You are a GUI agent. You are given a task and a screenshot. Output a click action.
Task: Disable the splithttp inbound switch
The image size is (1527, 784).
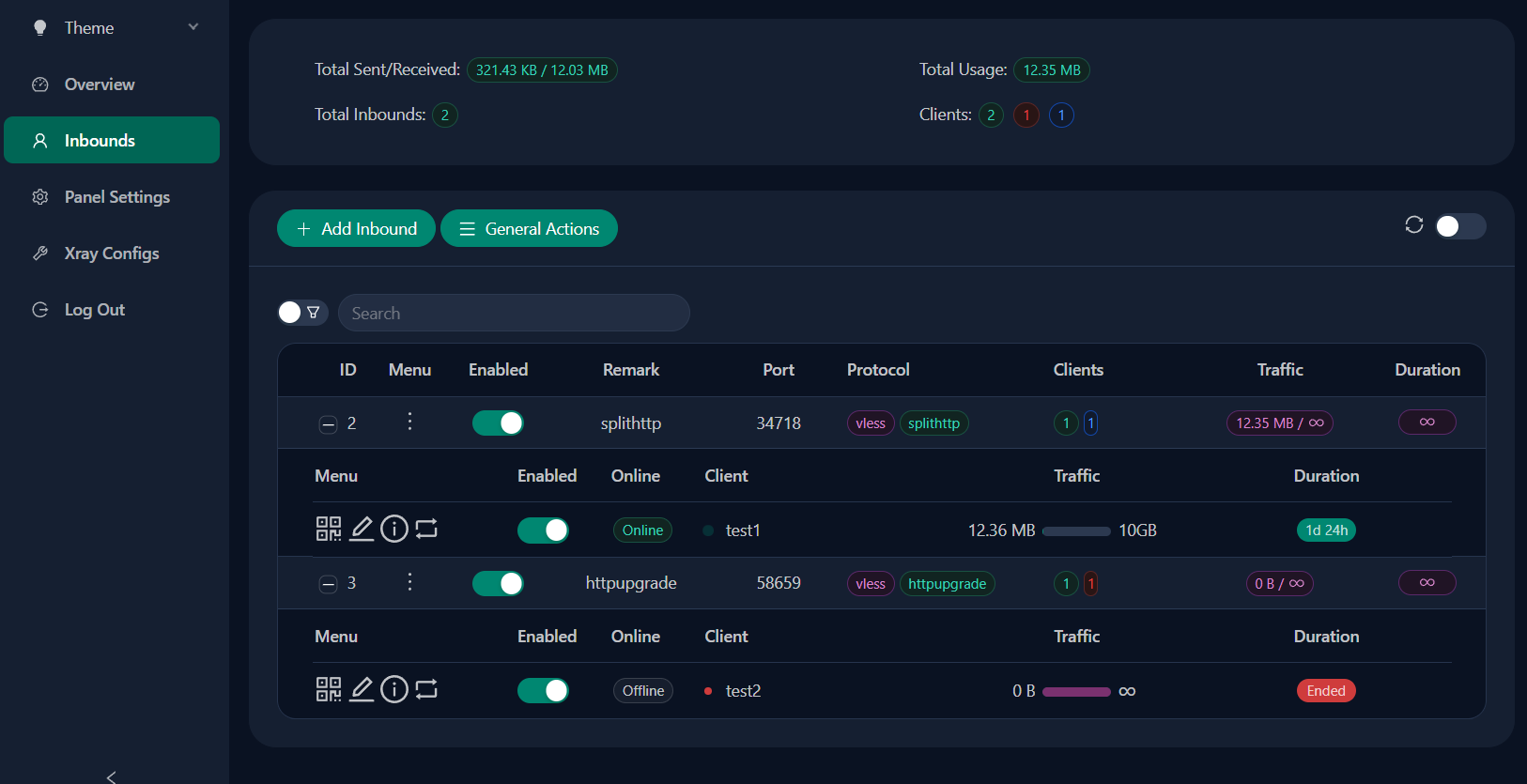click(x=498, y=423)
